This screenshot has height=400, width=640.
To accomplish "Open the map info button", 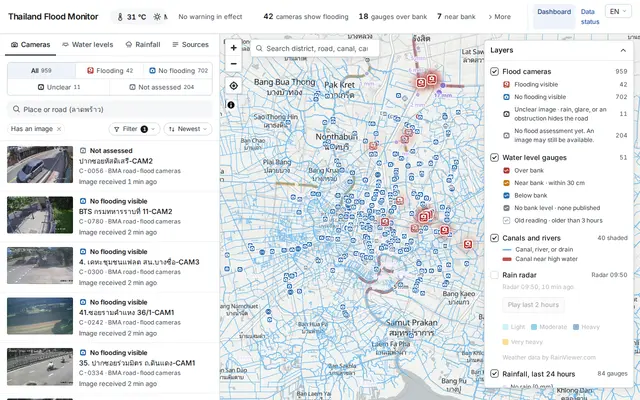I will (x=231, y=105).
